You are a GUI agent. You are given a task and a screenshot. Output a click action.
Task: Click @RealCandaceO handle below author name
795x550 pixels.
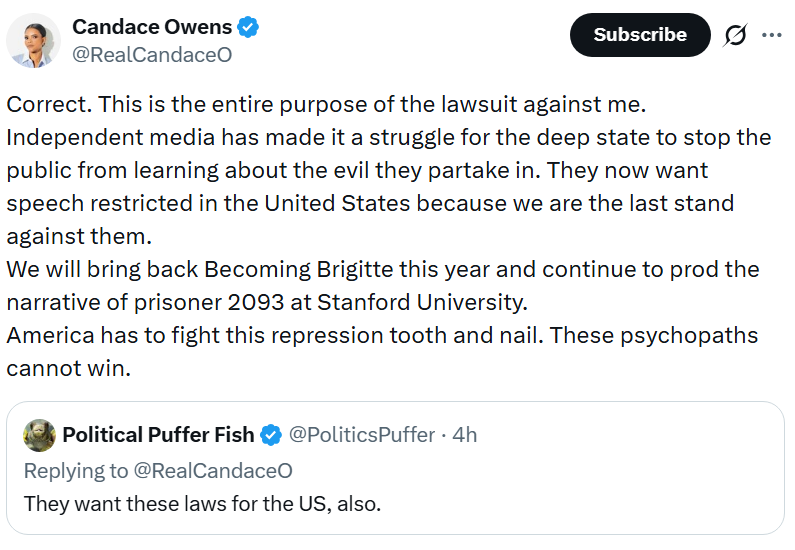click(152, 55)
